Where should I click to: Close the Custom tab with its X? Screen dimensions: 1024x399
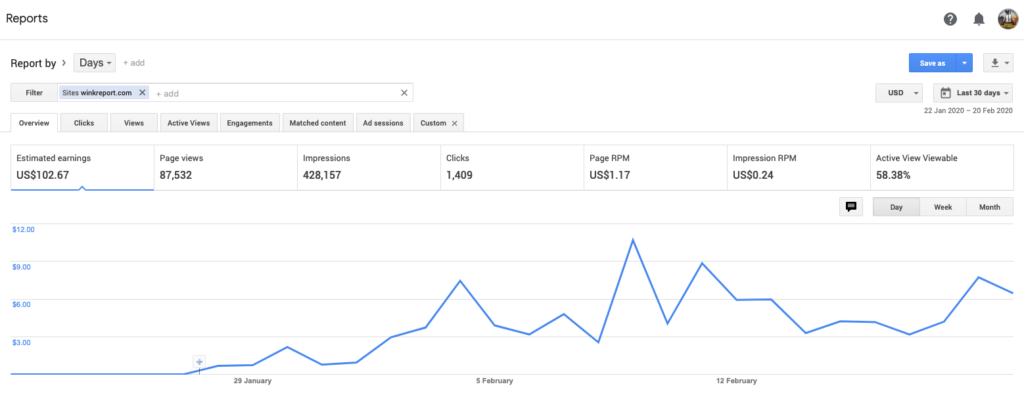pyautogui.click(x=455, y=123)
